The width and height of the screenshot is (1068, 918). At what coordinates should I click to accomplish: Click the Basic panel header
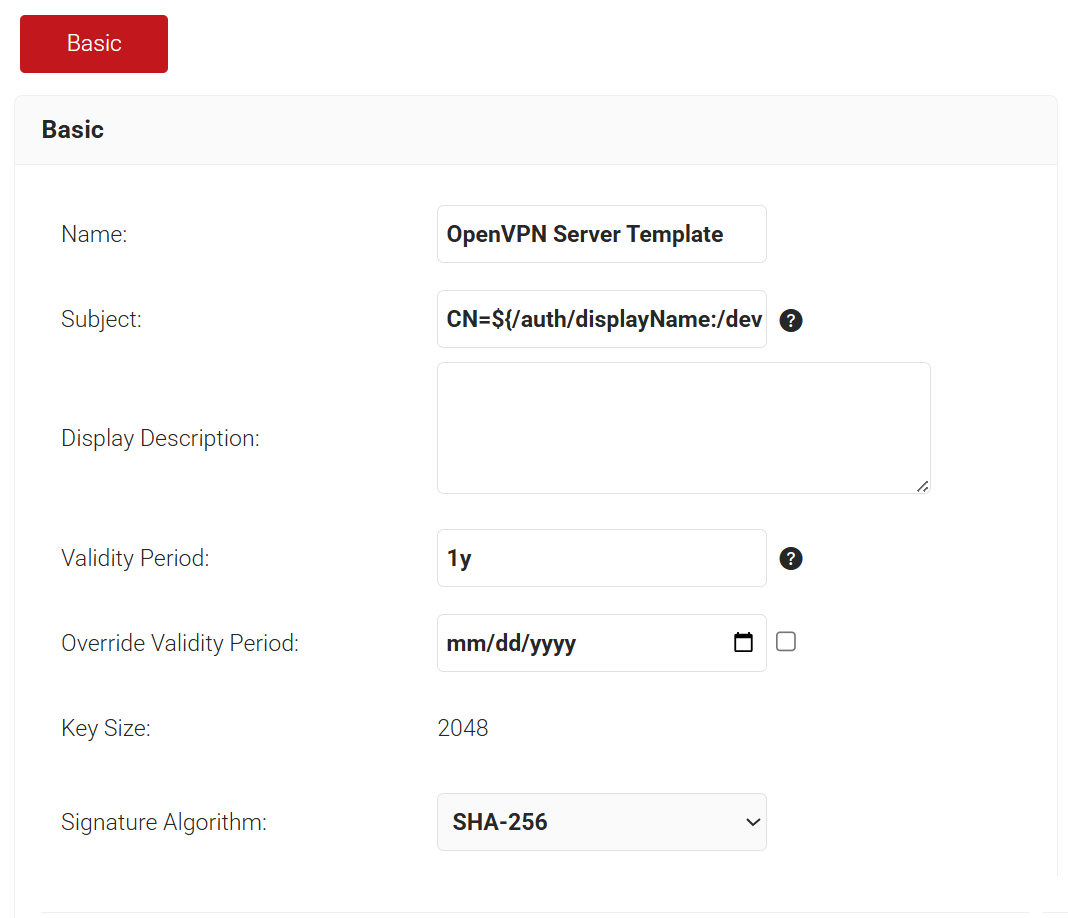pyautogui.click(x=73, y=130)
